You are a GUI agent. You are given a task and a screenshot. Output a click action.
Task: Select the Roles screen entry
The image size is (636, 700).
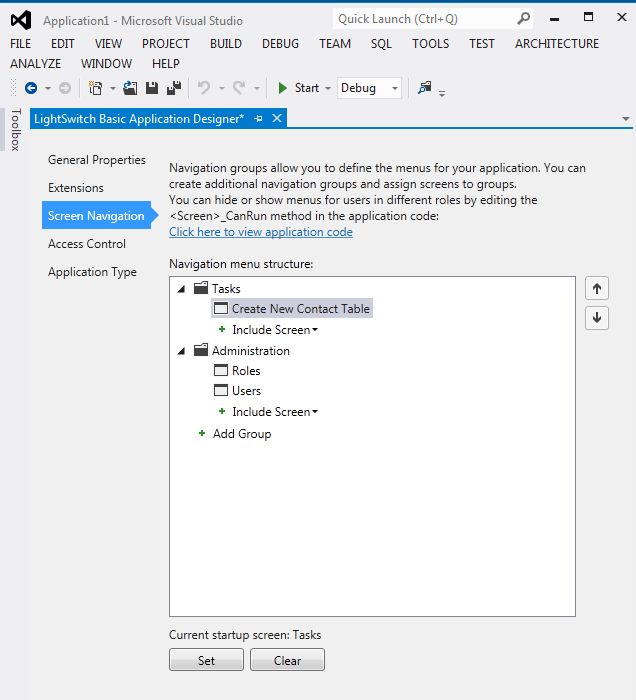[x=246, y=371]
